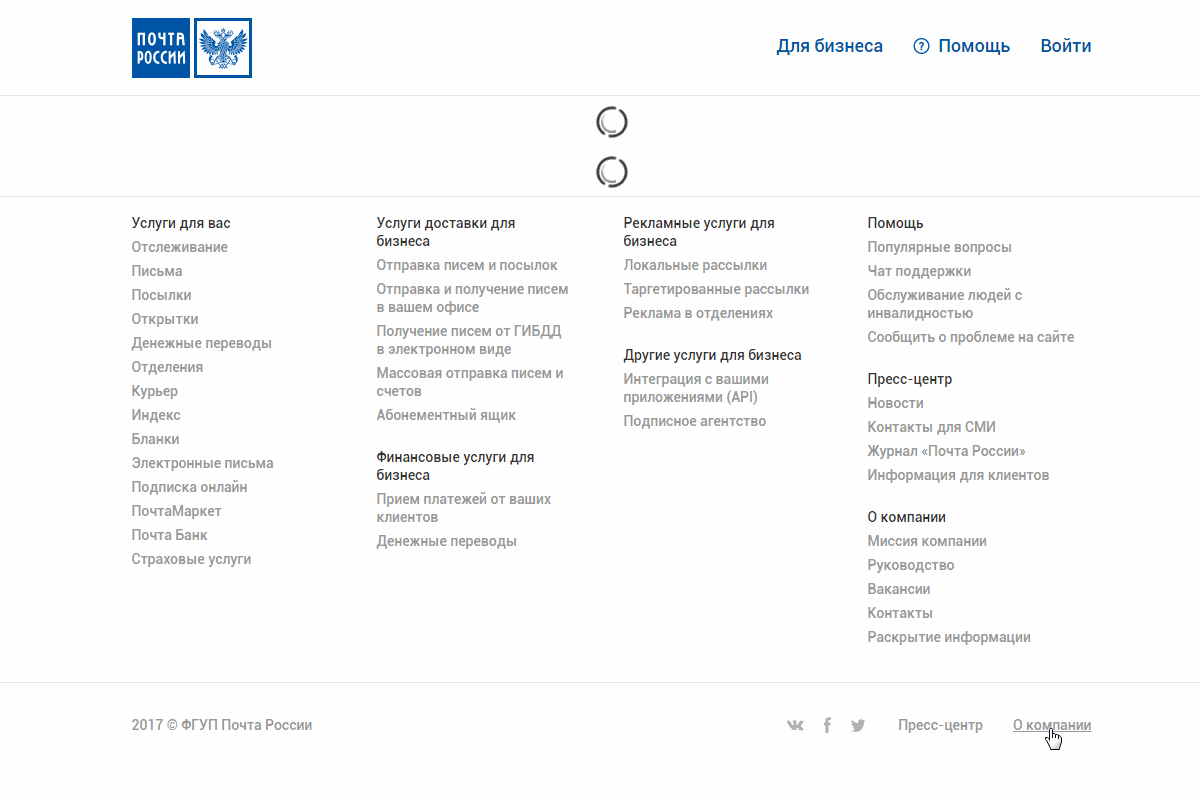Click the double-headed eagle emblem
Viewport: 1200px width, 800px height.
point(222,48)
